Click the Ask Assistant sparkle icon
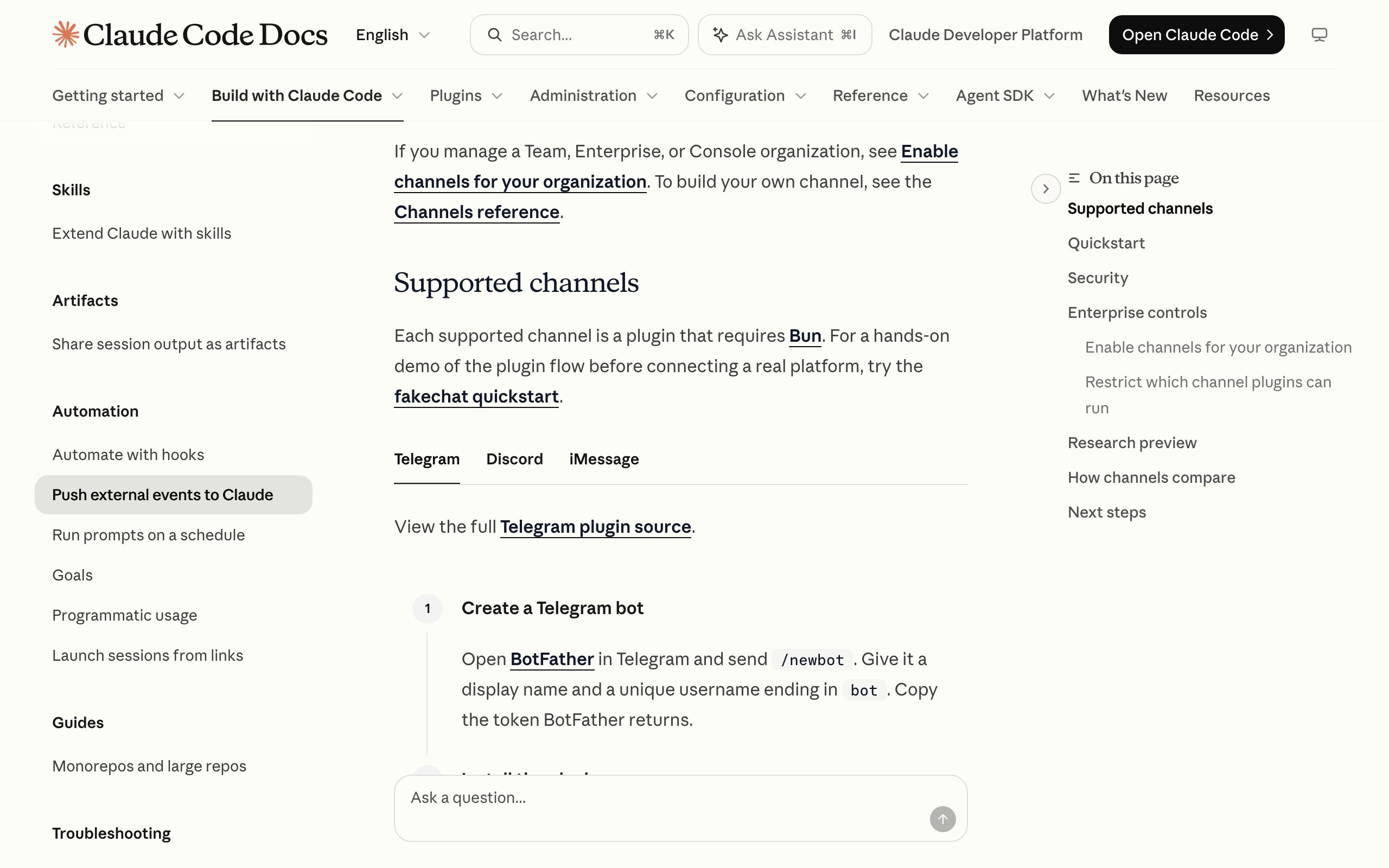Screen dimensions: 1389x868 (x=721, y=34)
